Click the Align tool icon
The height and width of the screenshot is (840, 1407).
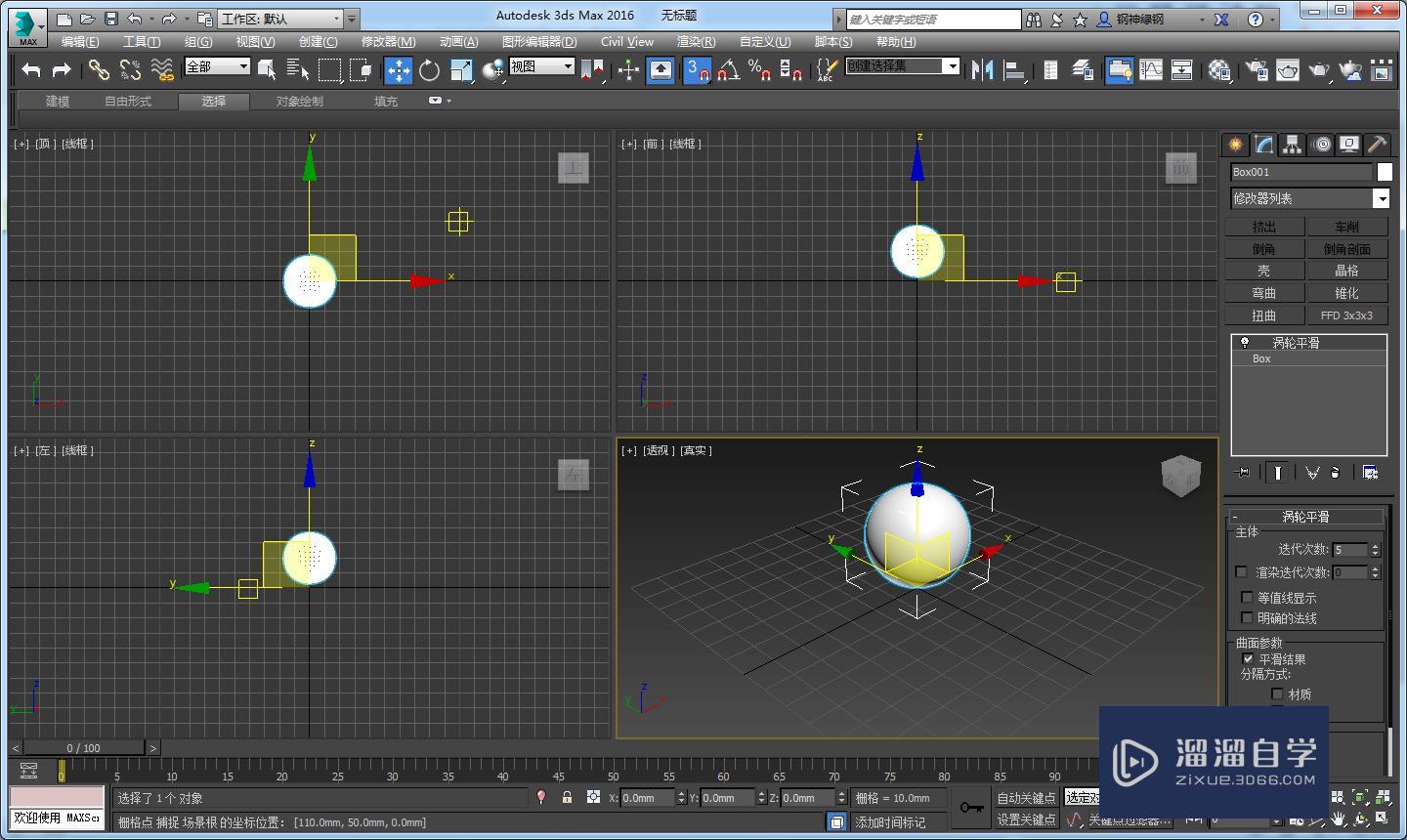[x=1014, y=69]
